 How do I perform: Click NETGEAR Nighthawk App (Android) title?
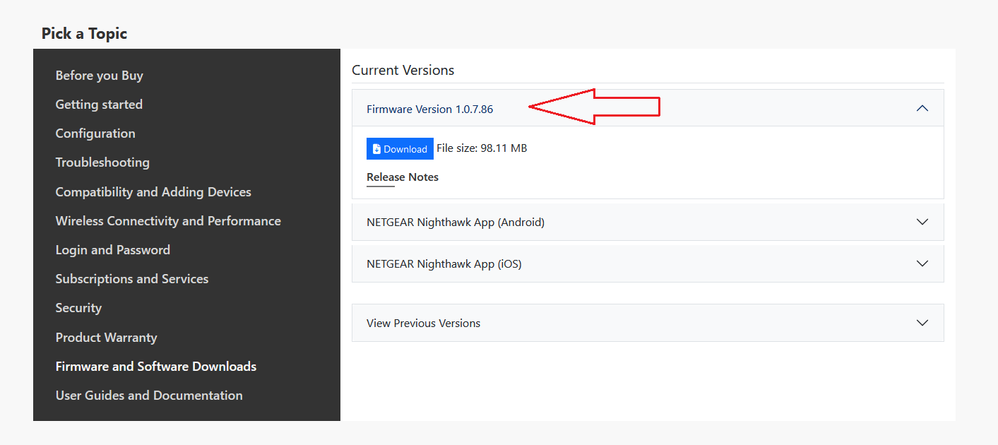click(455, 222)
